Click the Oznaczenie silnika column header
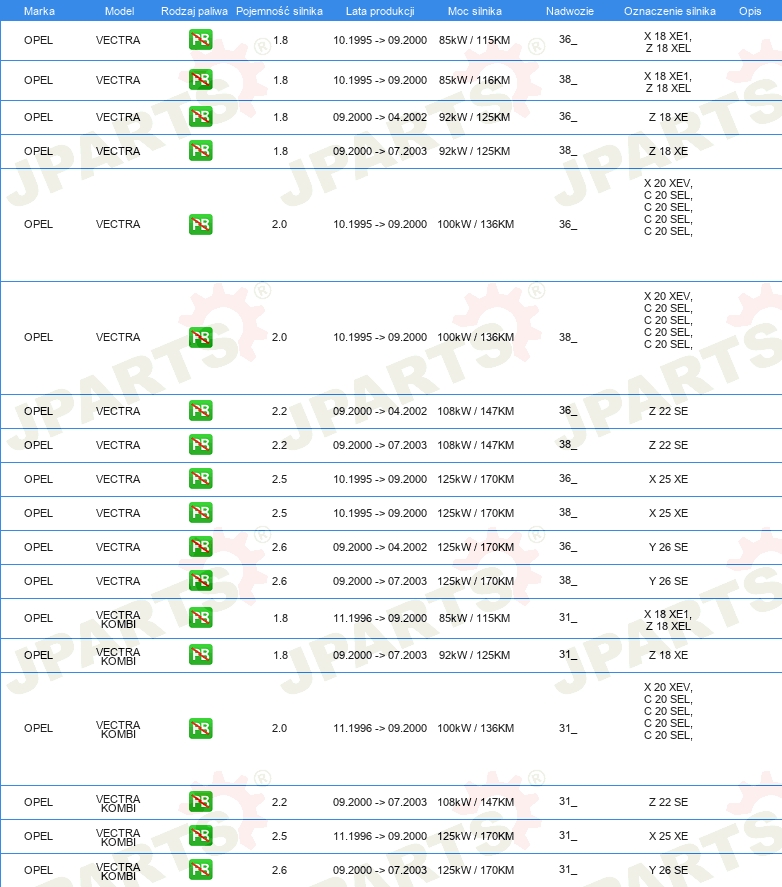Image resolution: width=782 pixels, height=887 pixels. tap(669, 11)
